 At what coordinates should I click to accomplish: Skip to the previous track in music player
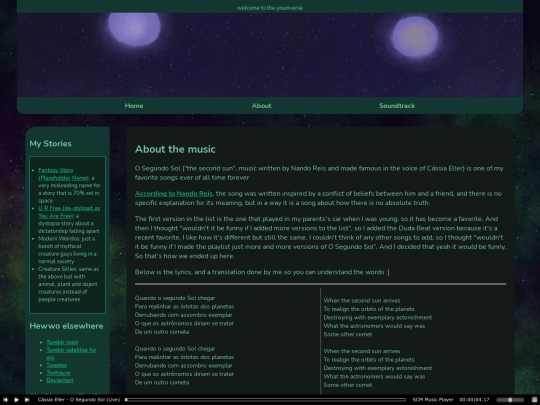pyautogui.click(x=5, y=399)
